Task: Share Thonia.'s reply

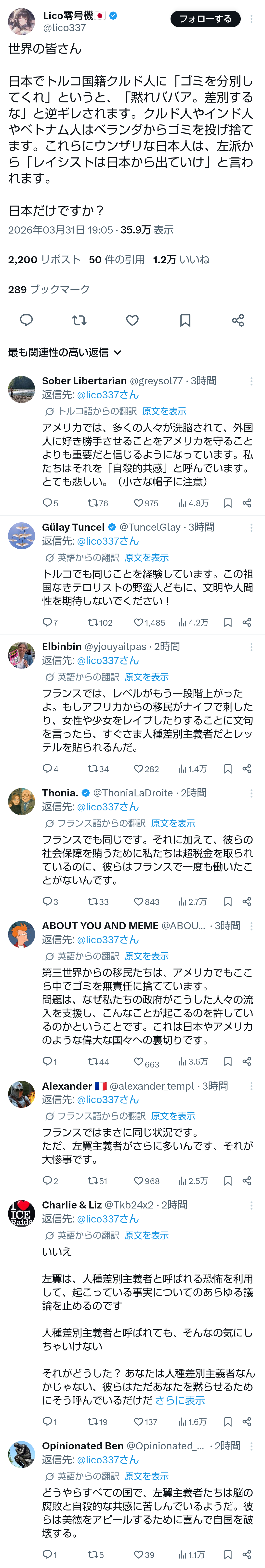Action: tap(247, 902)
